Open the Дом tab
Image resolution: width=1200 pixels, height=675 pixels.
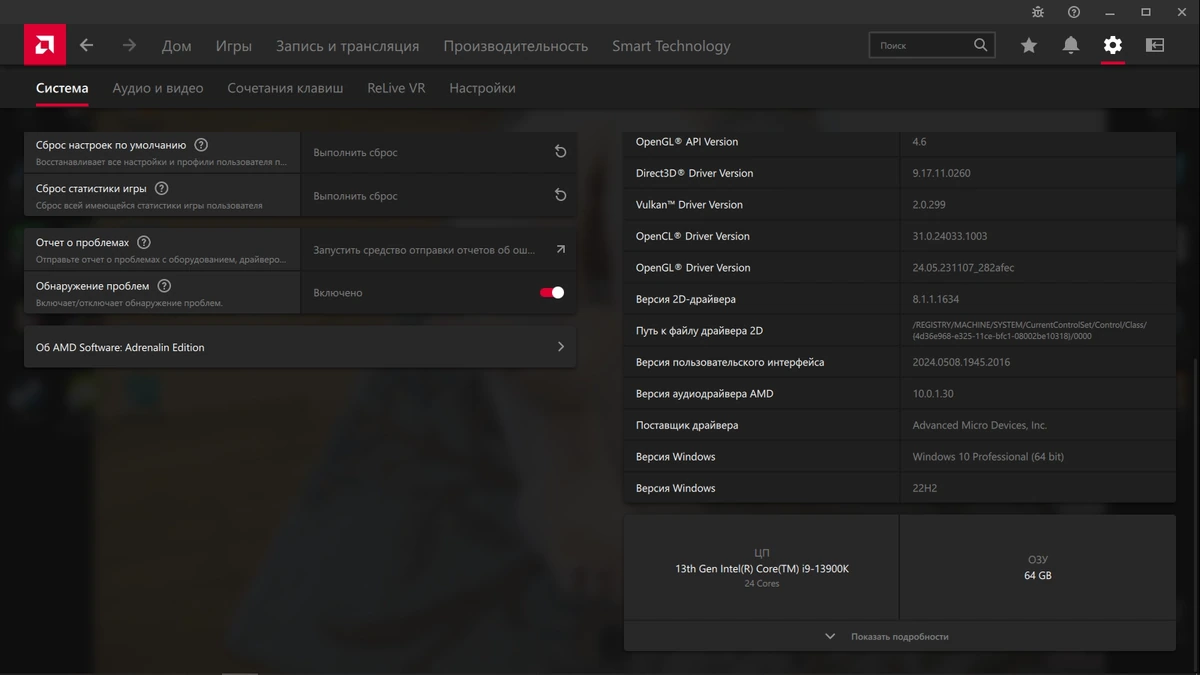[x=177, y=46]
